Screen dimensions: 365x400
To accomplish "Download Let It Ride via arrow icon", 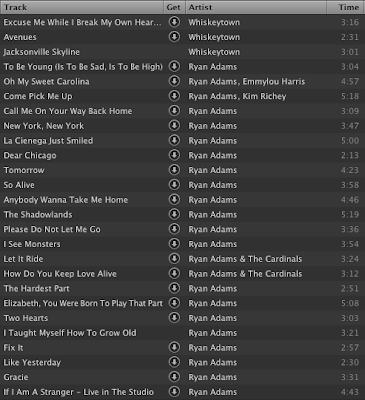I will (x=174, y=258).
